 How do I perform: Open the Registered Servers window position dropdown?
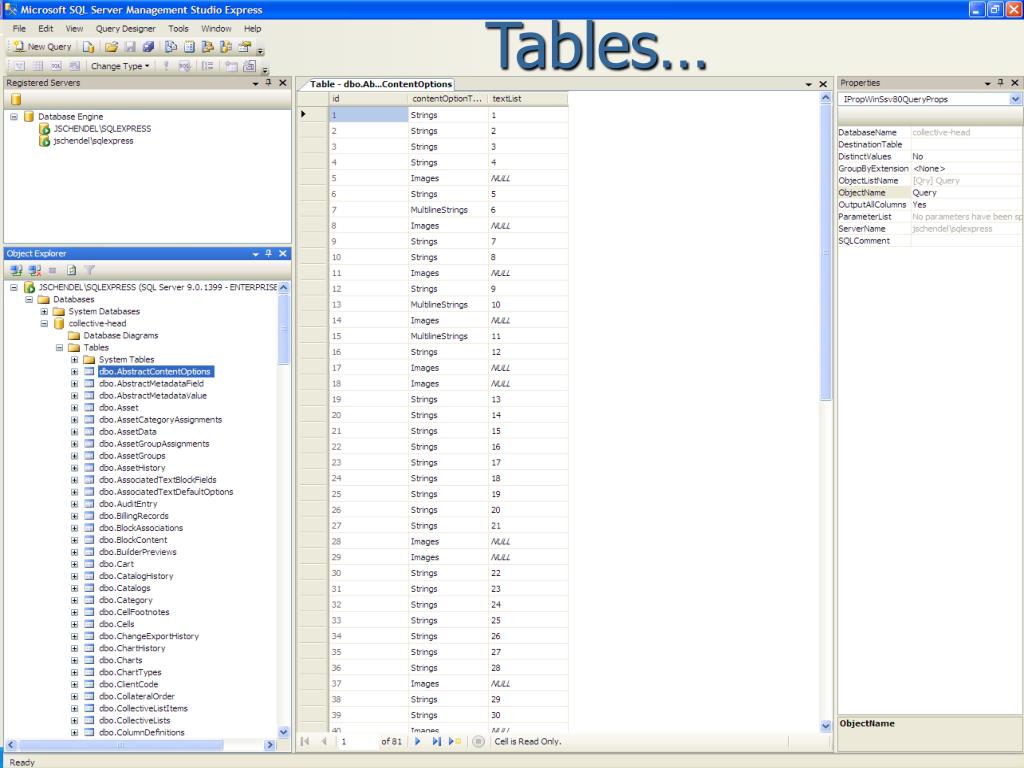tap(255, 84)
